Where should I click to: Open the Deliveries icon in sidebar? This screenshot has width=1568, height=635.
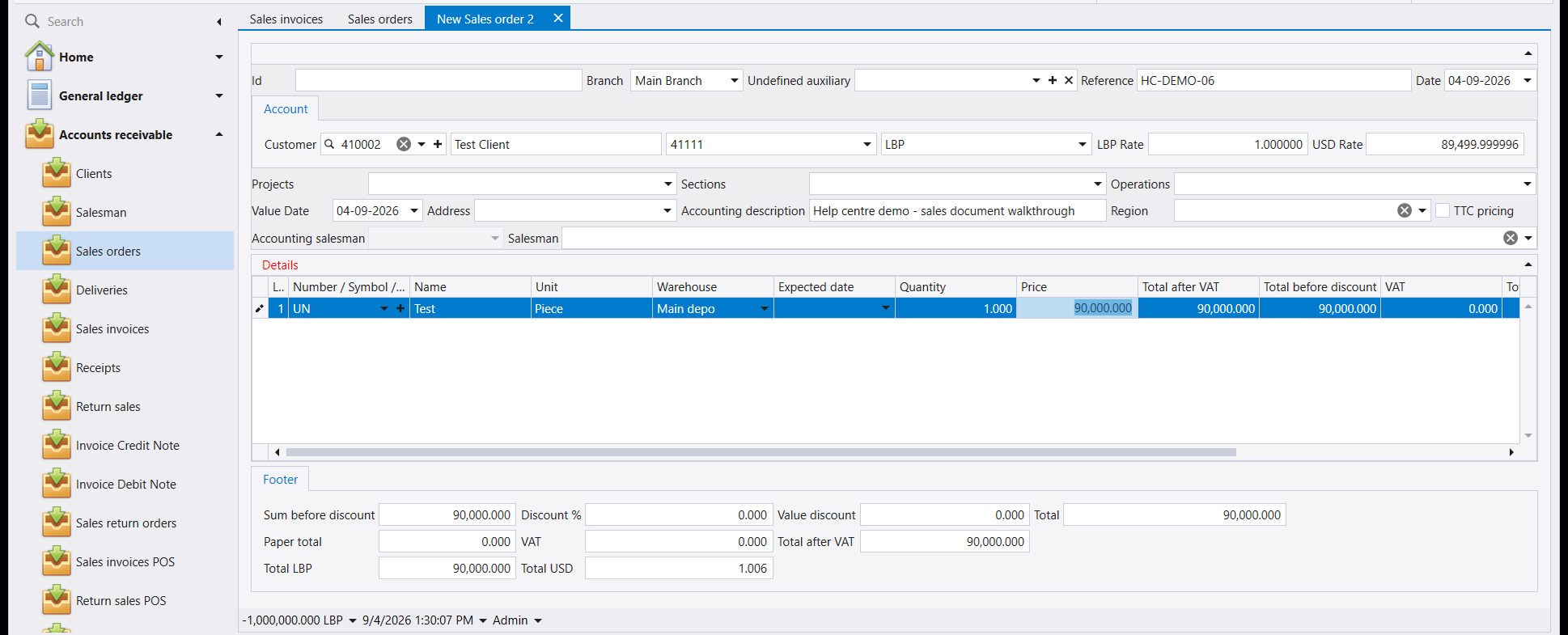pos(57,290)
